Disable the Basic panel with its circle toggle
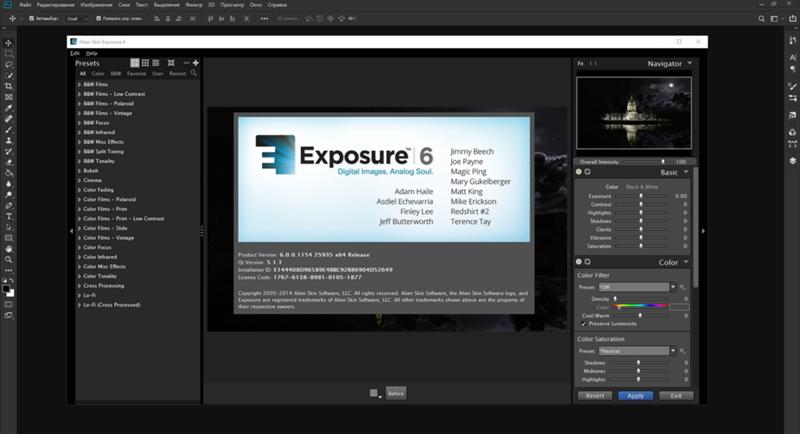 click(579, 172)
